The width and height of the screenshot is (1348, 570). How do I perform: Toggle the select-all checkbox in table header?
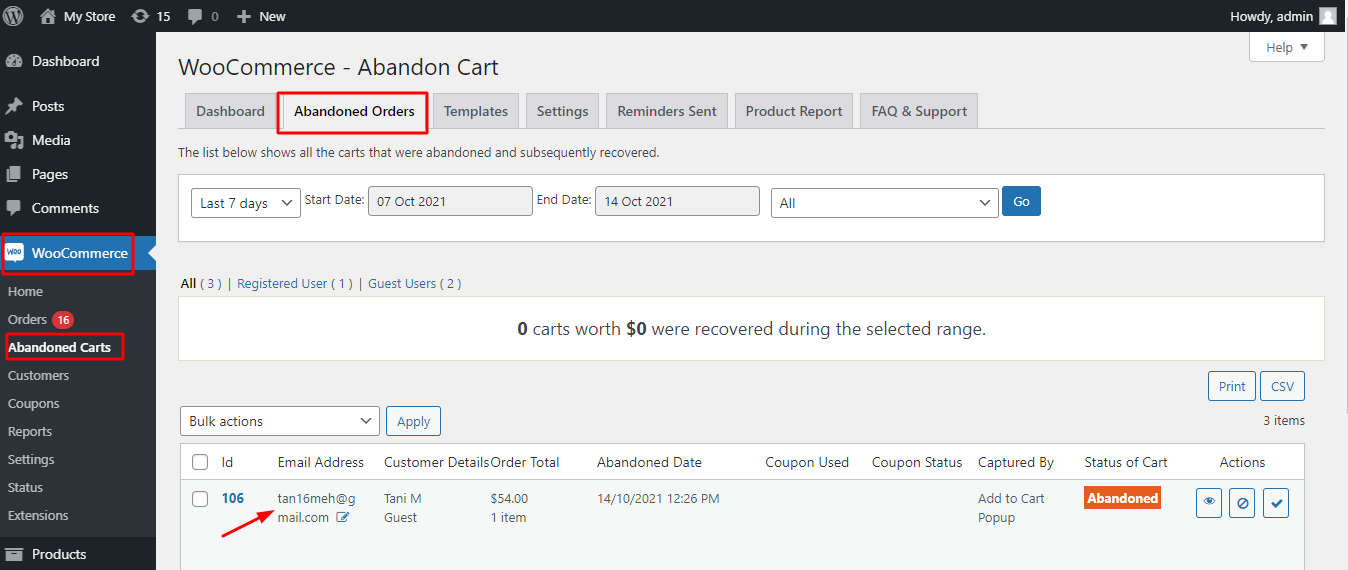[x=200, y=462]
